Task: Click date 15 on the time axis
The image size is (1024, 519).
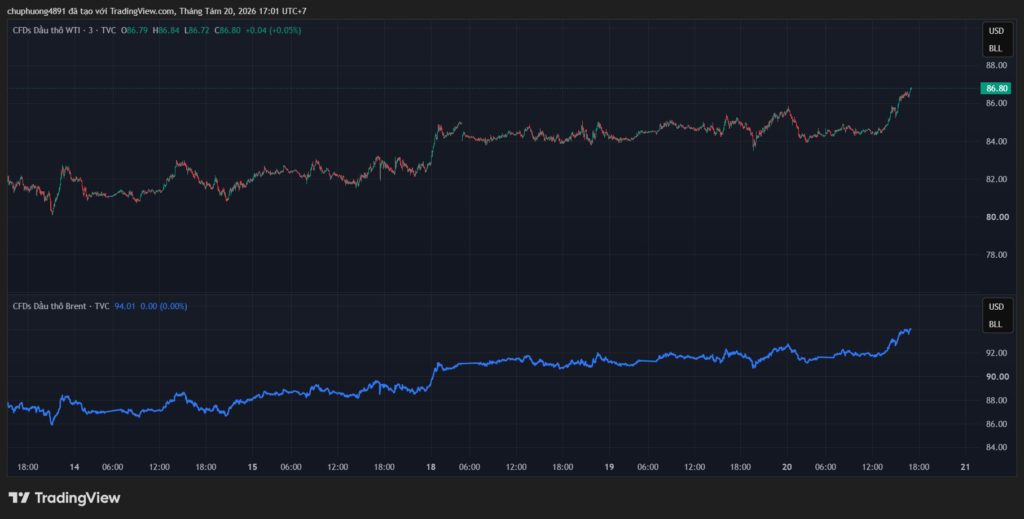Action: (x=252, y=467)
